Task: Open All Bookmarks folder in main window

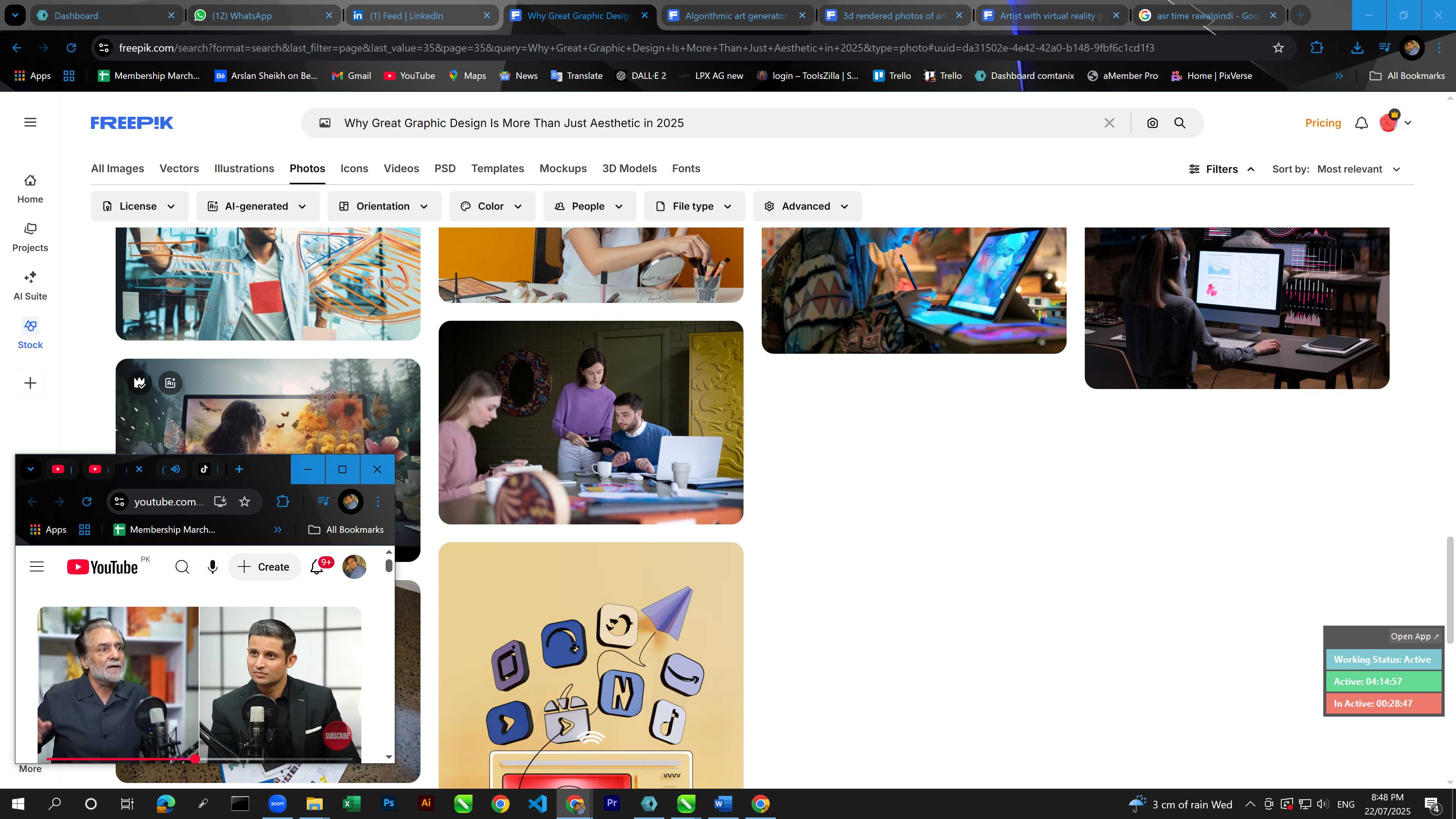Action: [x=1407, y=76]
